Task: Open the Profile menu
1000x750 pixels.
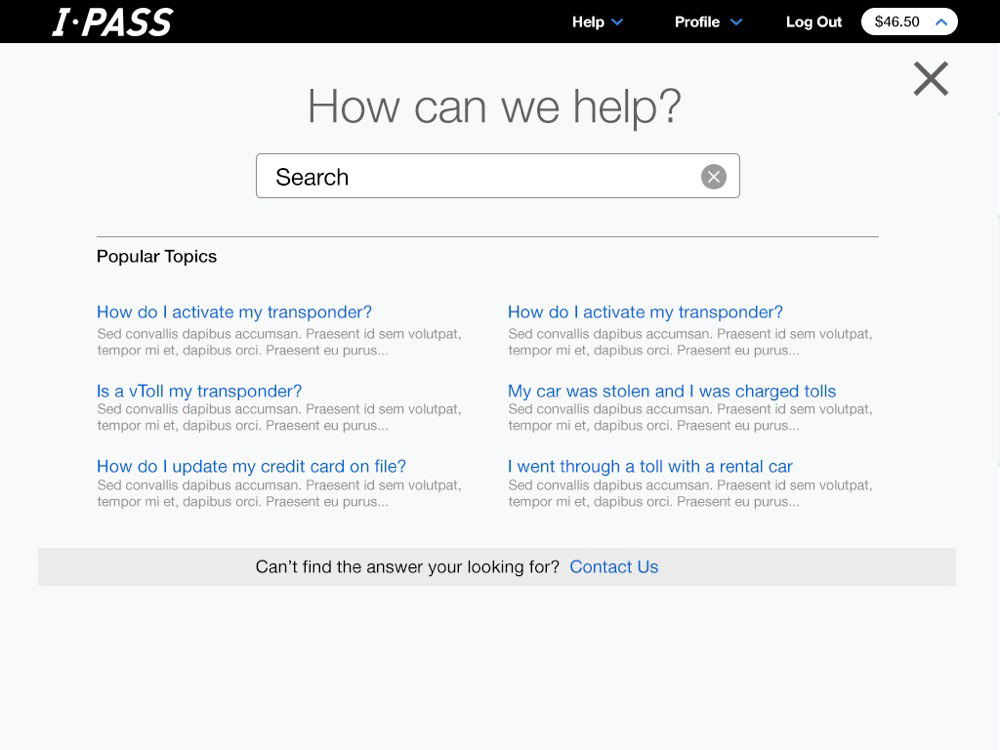Action: pyautogui.click(x=708, y=22)
